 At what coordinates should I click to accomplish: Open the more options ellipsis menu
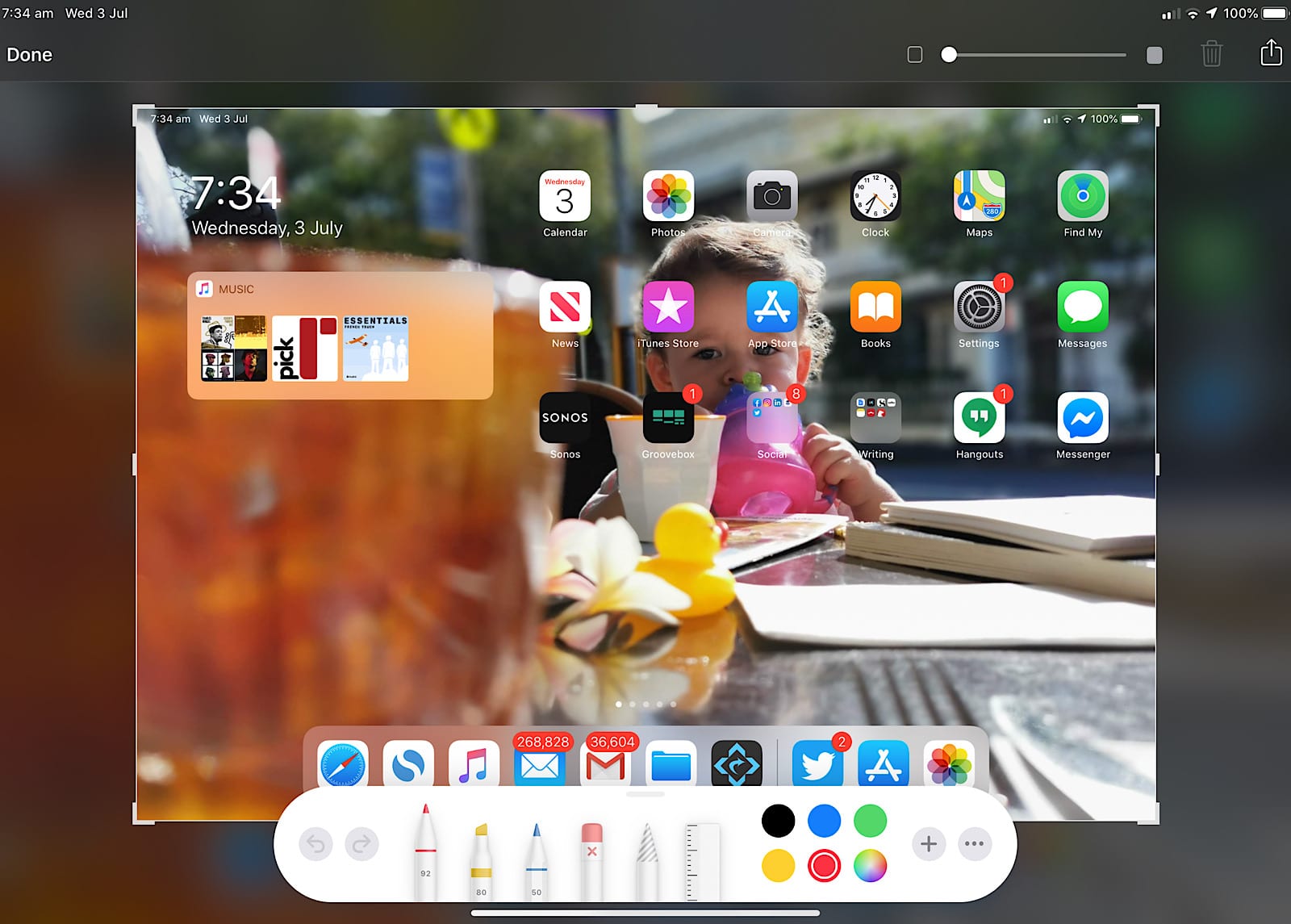coord(974,844)
